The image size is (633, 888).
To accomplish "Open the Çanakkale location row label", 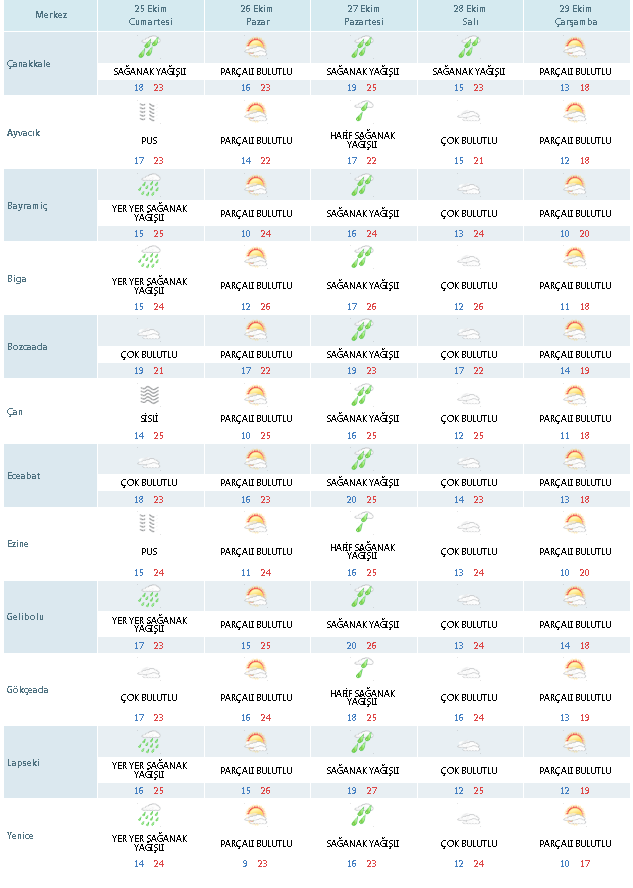I will coord(29,64).
